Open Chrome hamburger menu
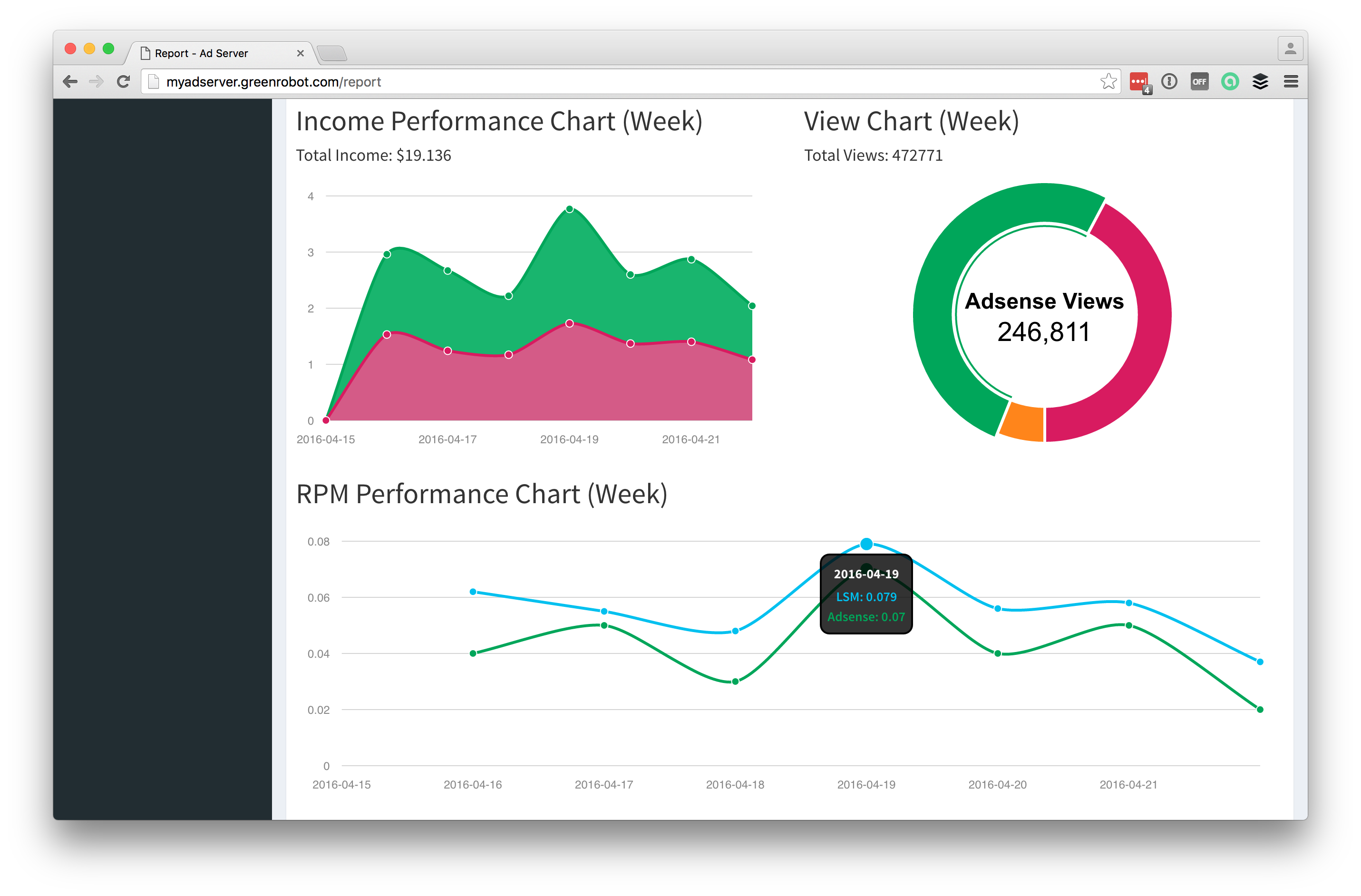Viewport: 1361px width, 896px height. point(1290,82)
